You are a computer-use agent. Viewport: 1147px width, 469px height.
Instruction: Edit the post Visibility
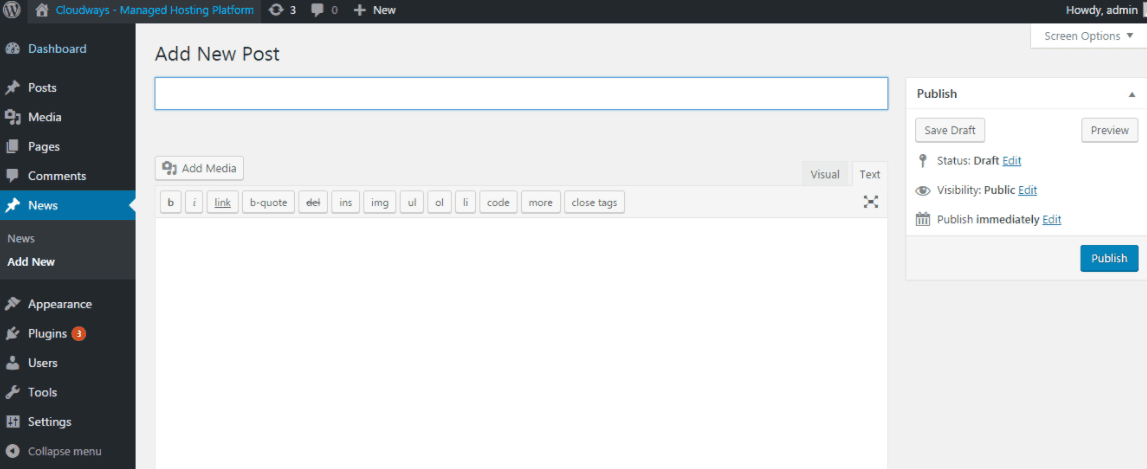[x=1028, y=190]
